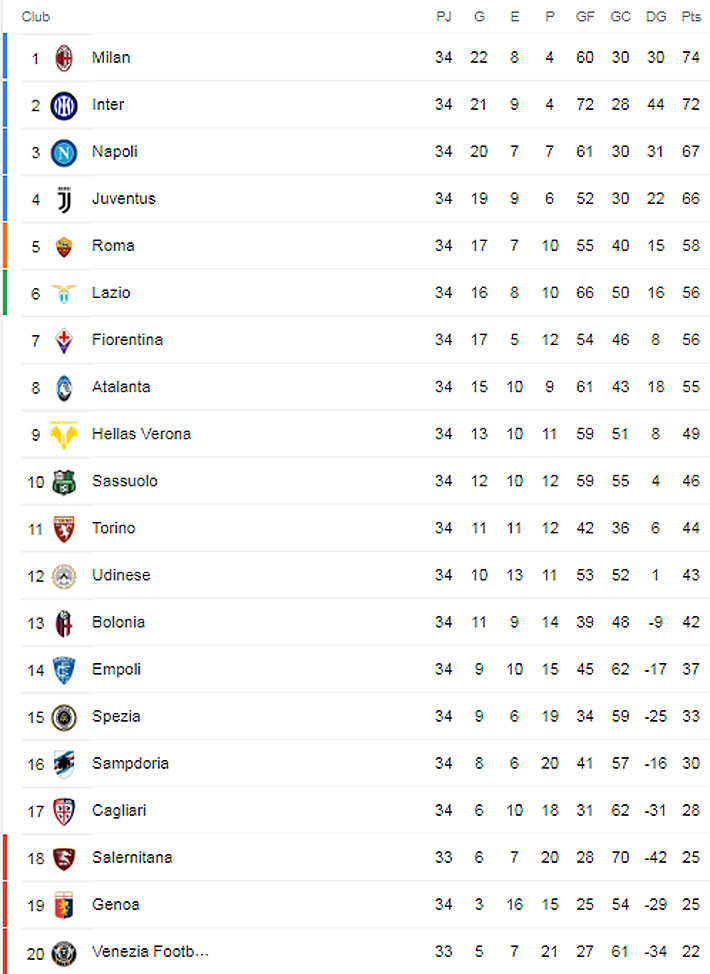Open the Venezia Football team link
710x974 pixels.
click(150, 951)
